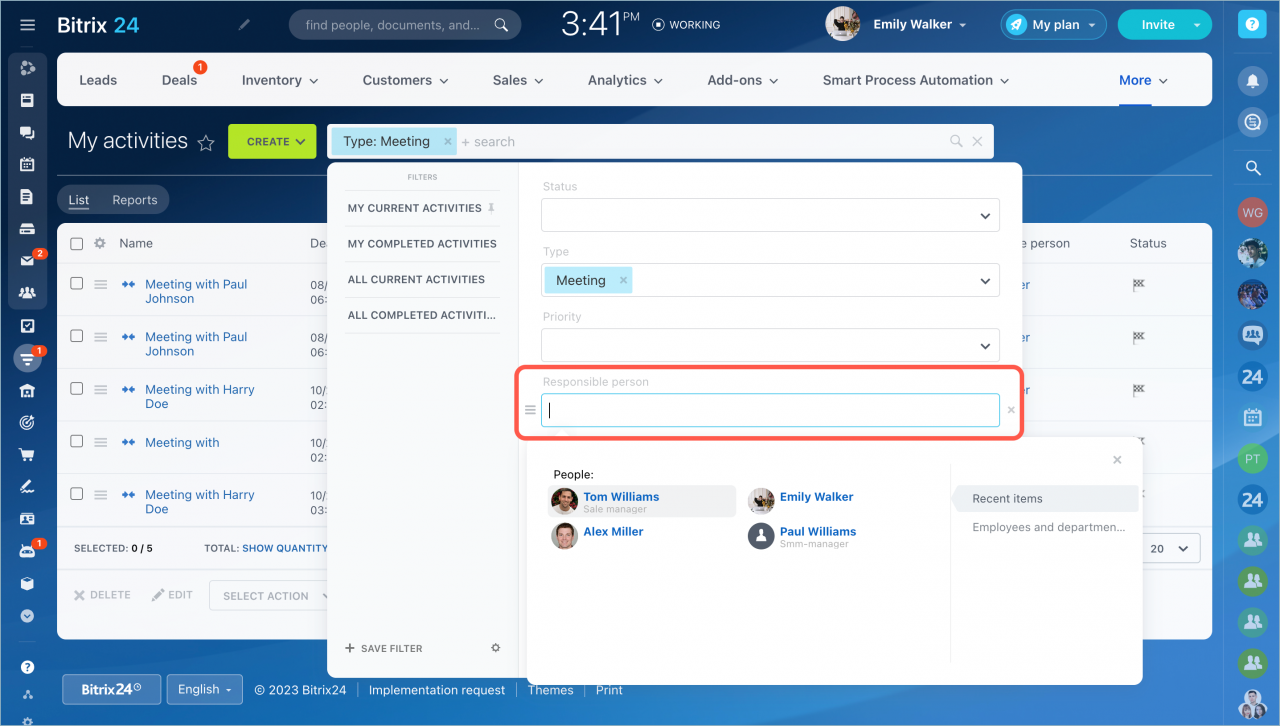The image size is (1280, 726).
Task: Open the page size 20 dropdown
Action: (x=1169, y=548)
